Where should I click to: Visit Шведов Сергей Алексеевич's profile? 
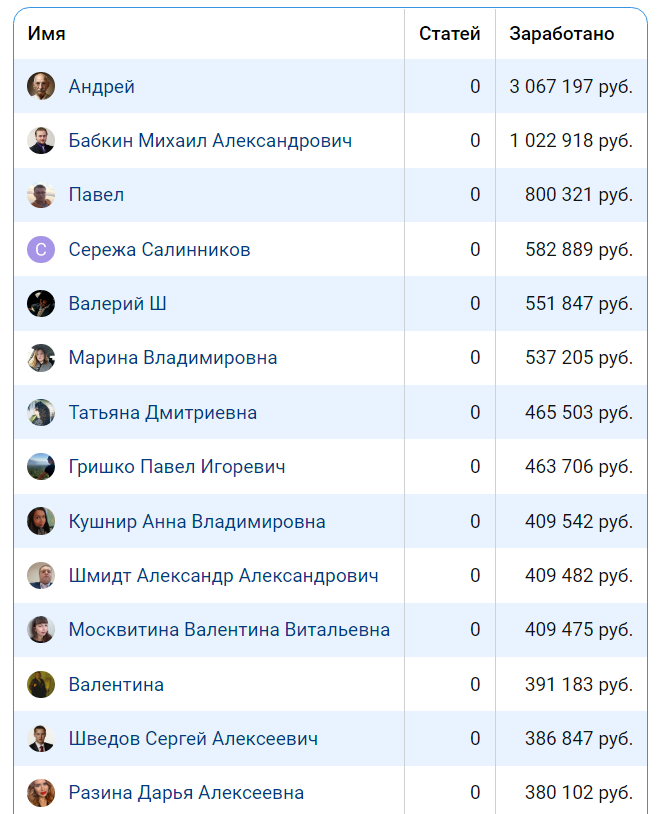(193, 739)
